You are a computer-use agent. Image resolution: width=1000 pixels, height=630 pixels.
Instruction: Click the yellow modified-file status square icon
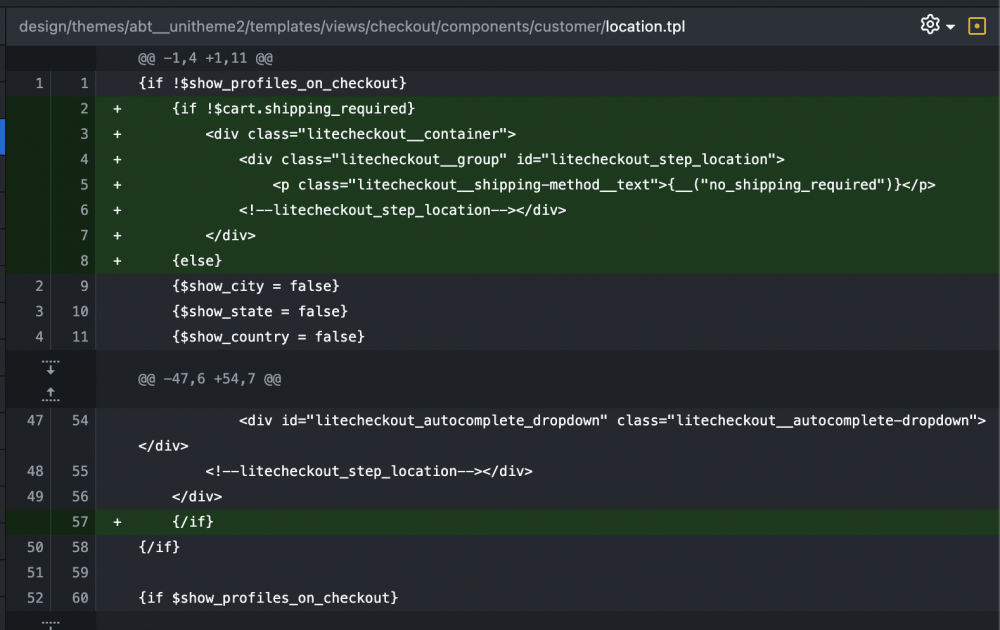click(976, 26)
